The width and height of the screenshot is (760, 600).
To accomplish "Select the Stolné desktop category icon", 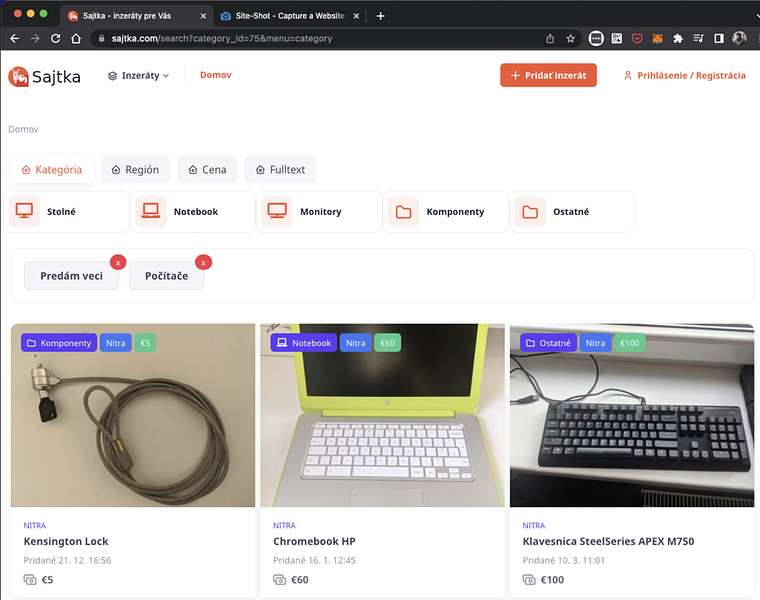I will click(25, 211).
